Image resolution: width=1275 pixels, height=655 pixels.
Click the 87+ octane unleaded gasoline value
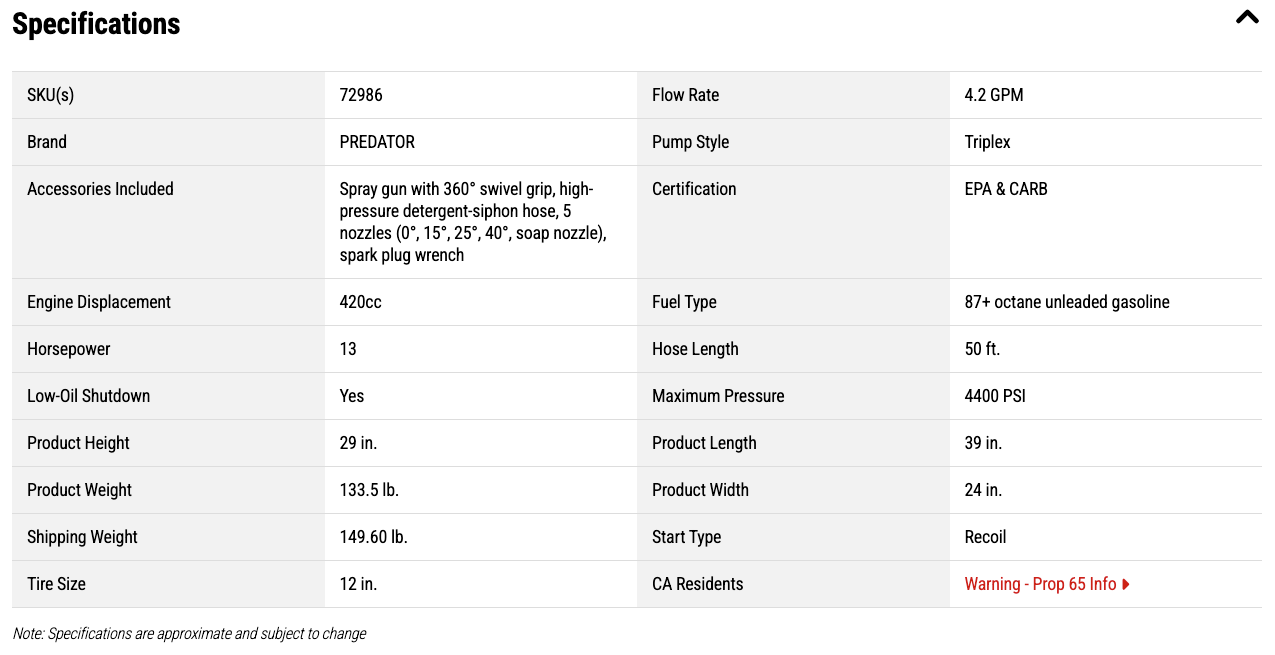(1066, 302)
